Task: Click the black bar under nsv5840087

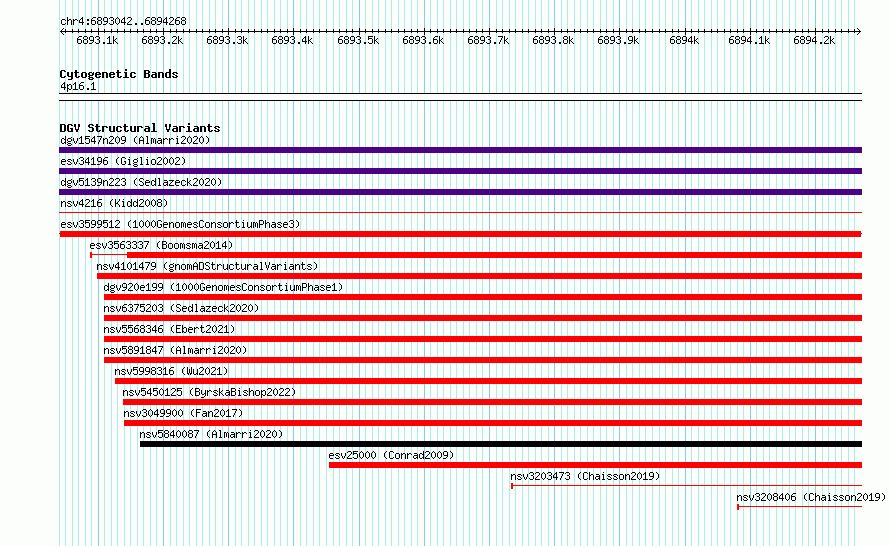Action: pyautogui.click(x=501, y=444)
